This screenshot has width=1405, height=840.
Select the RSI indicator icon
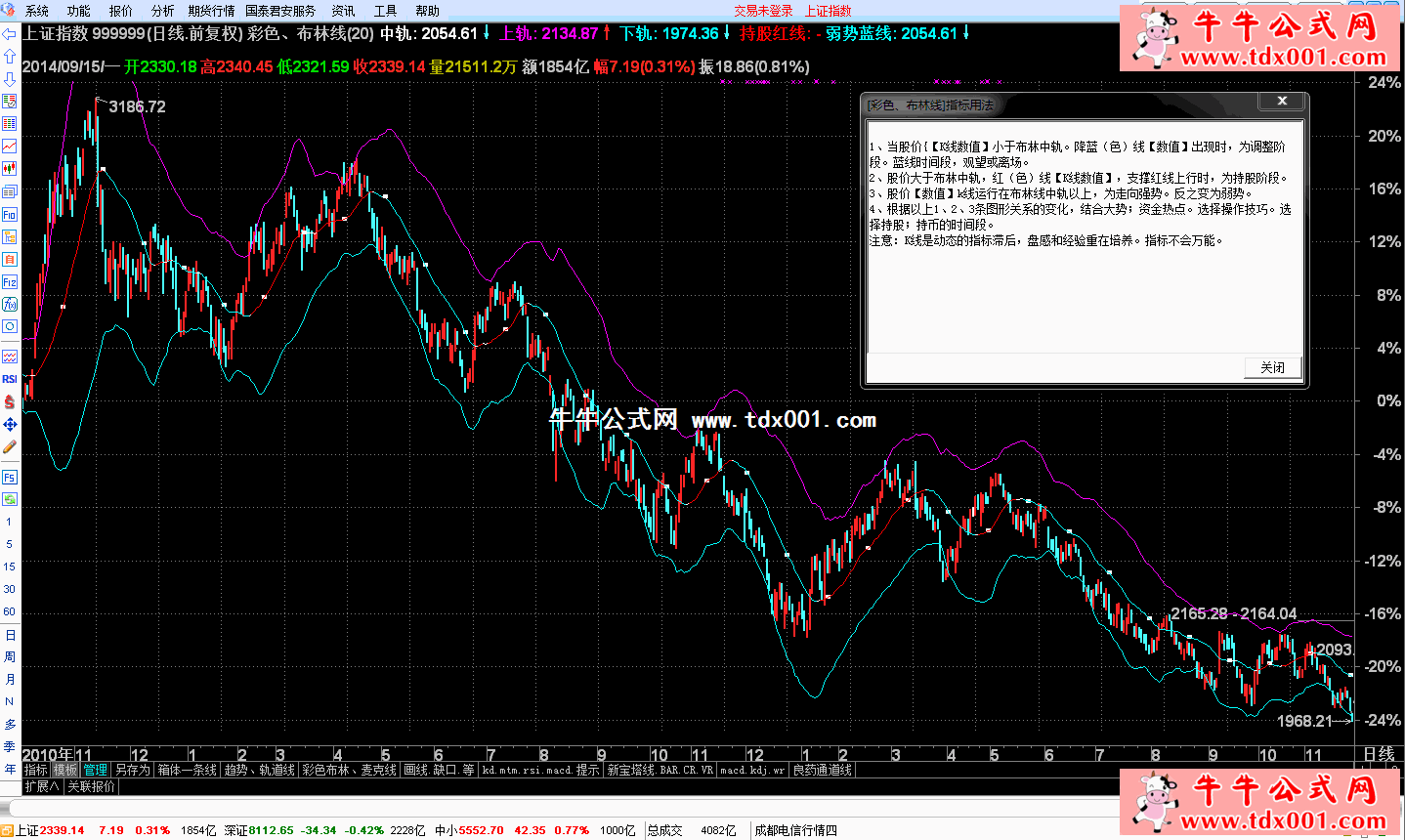click(x=10, y=379)
